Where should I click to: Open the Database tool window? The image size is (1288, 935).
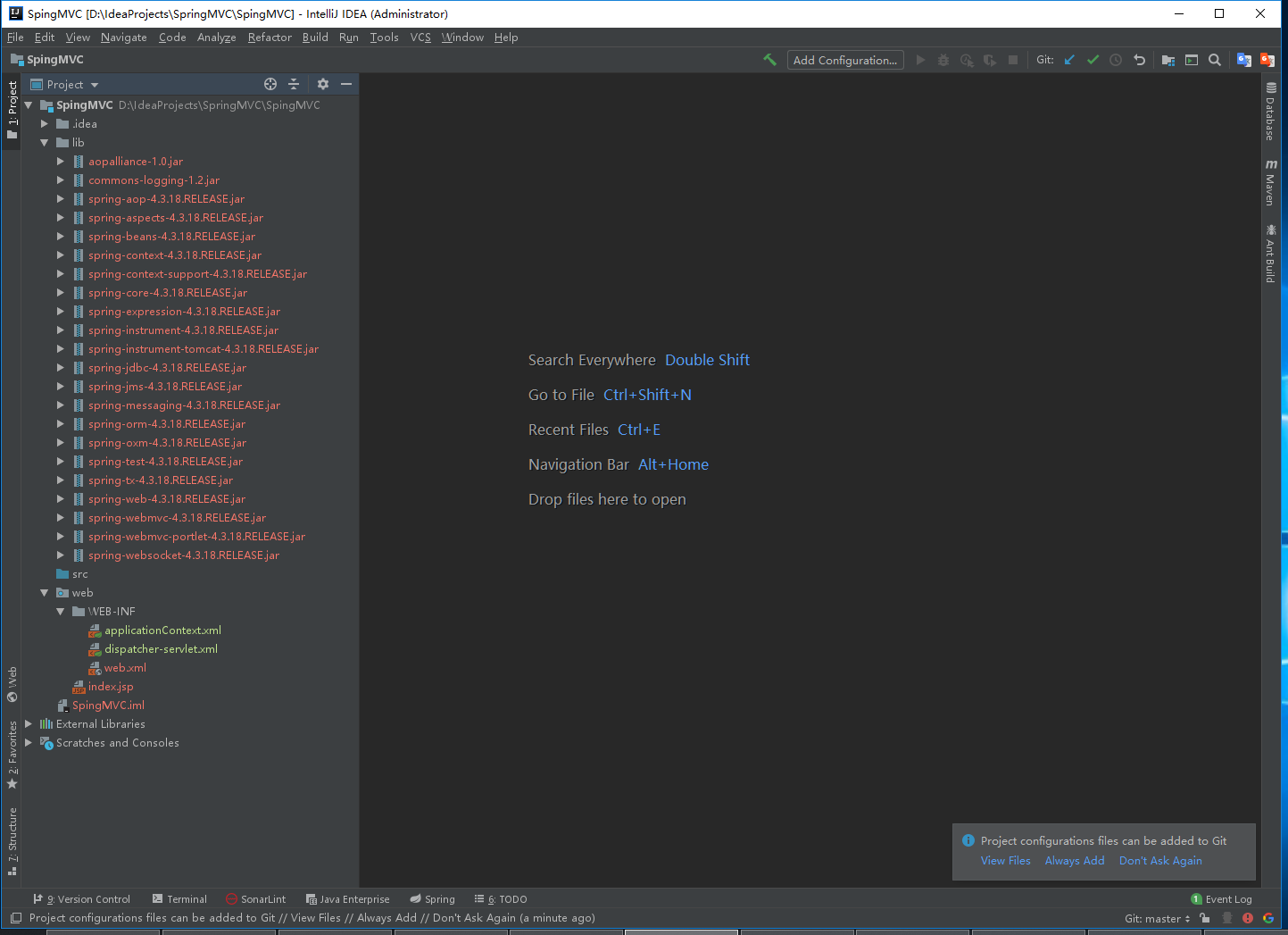click(x=1270, y=112)
